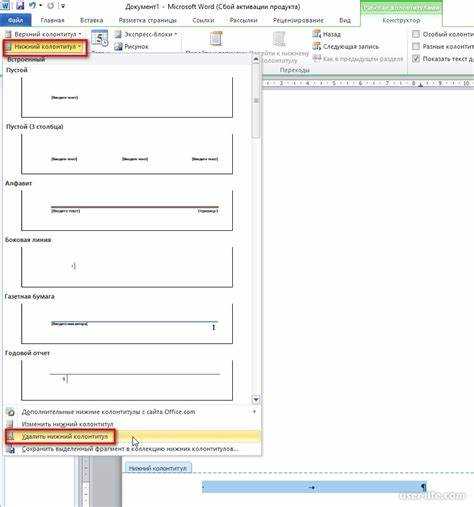Screen dimensions: 474x507
Task: Choose the Годовой отчет footer thumbnail
Action: pos(127,380)
